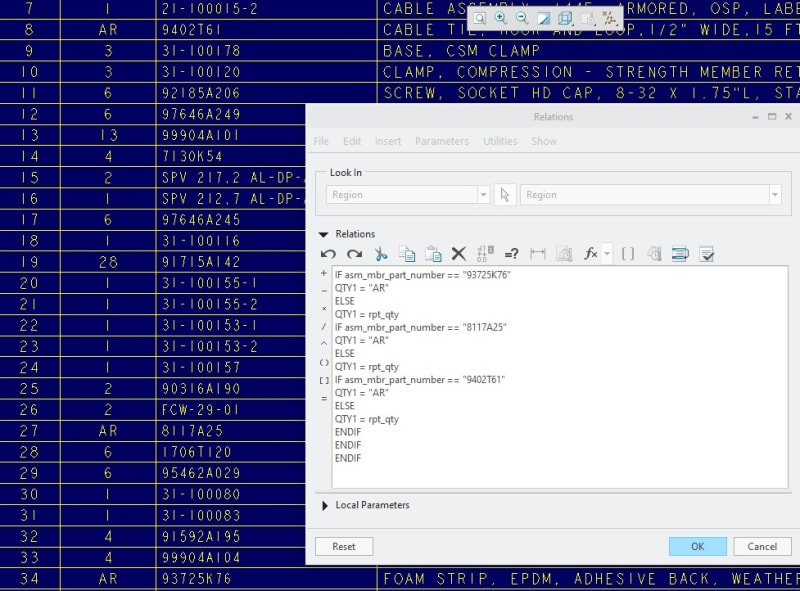
Task: Confirm relations with the OK button
Action: point(697,547)
